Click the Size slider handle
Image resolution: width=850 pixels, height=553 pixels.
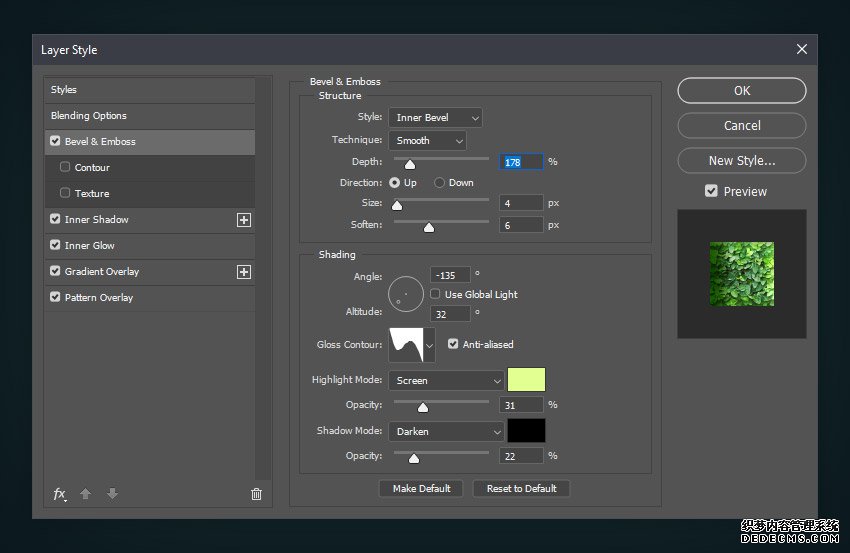pyautogui.click(x=397, y=205)
